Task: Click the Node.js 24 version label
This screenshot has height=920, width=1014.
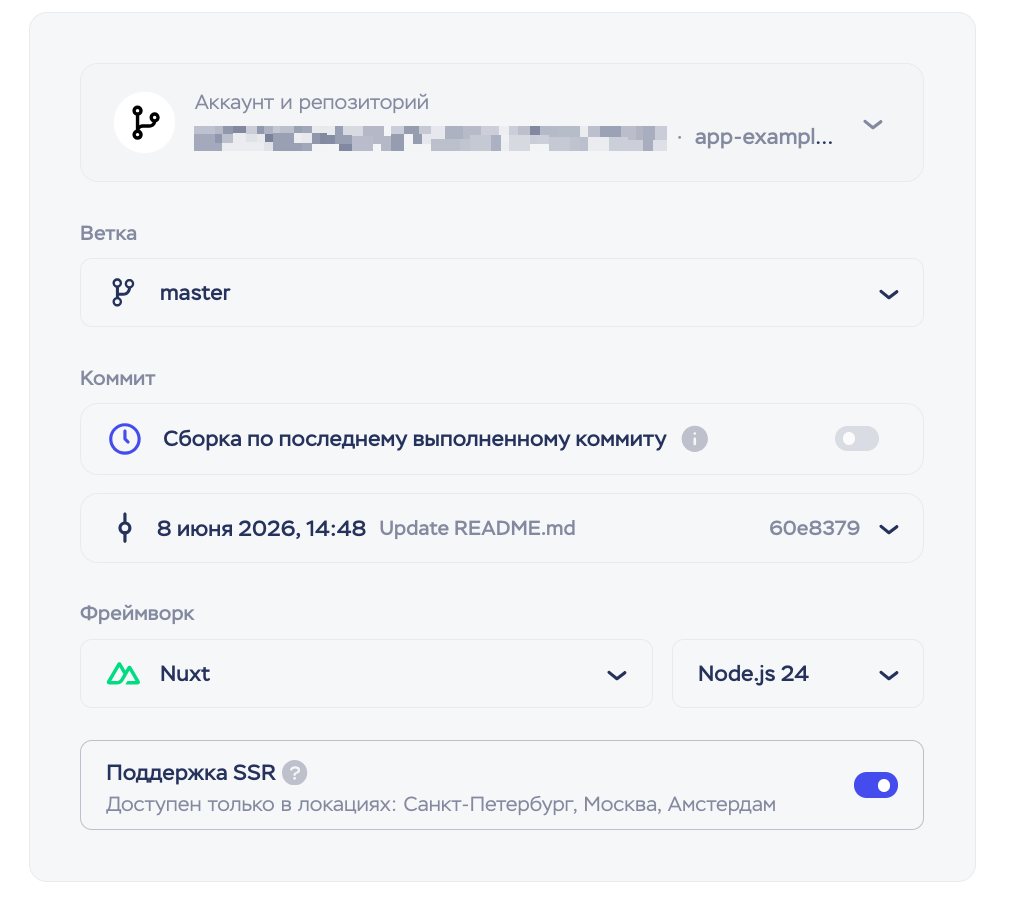Action: coord(753,674)
